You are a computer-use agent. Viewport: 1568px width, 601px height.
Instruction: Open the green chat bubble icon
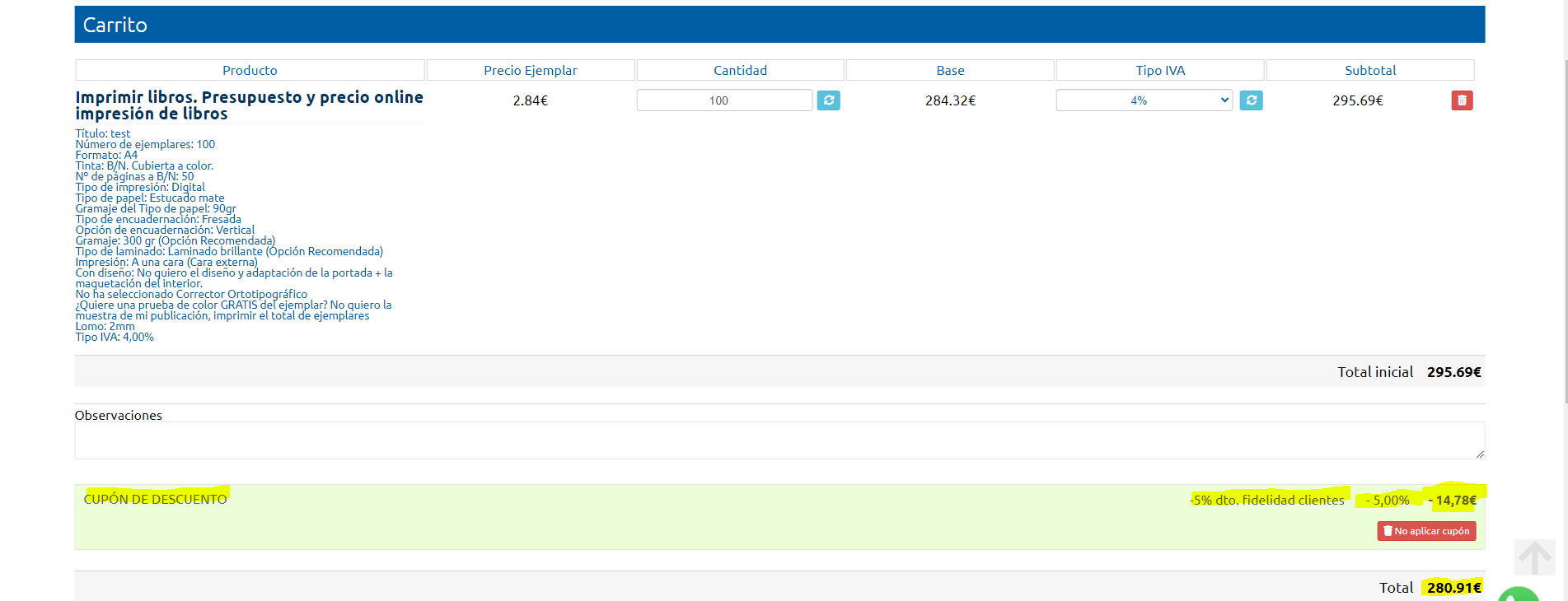coord(1519,594)
